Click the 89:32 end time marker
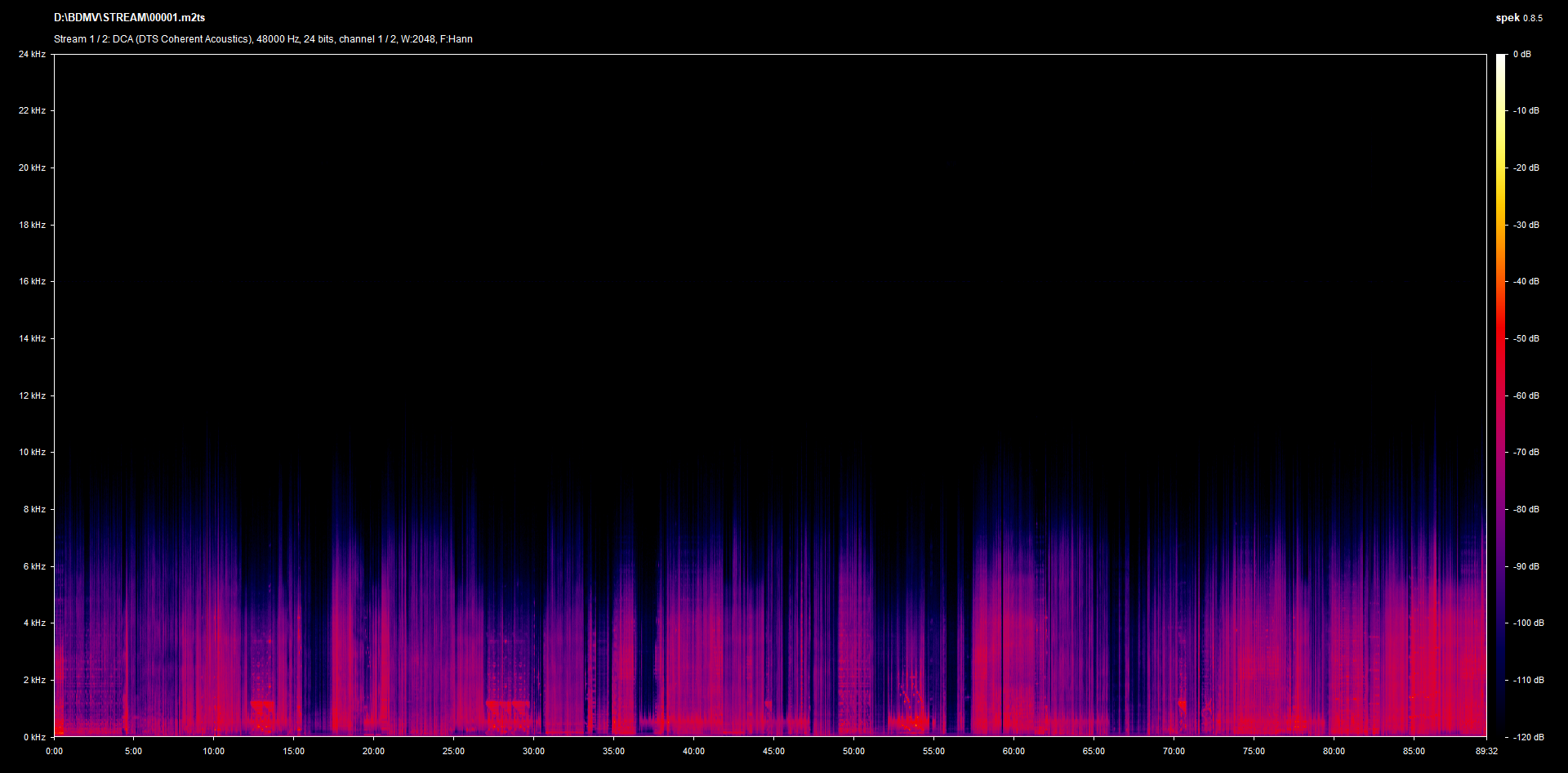The width and height of the screenshot is (1568, 773). point(1486,751)
